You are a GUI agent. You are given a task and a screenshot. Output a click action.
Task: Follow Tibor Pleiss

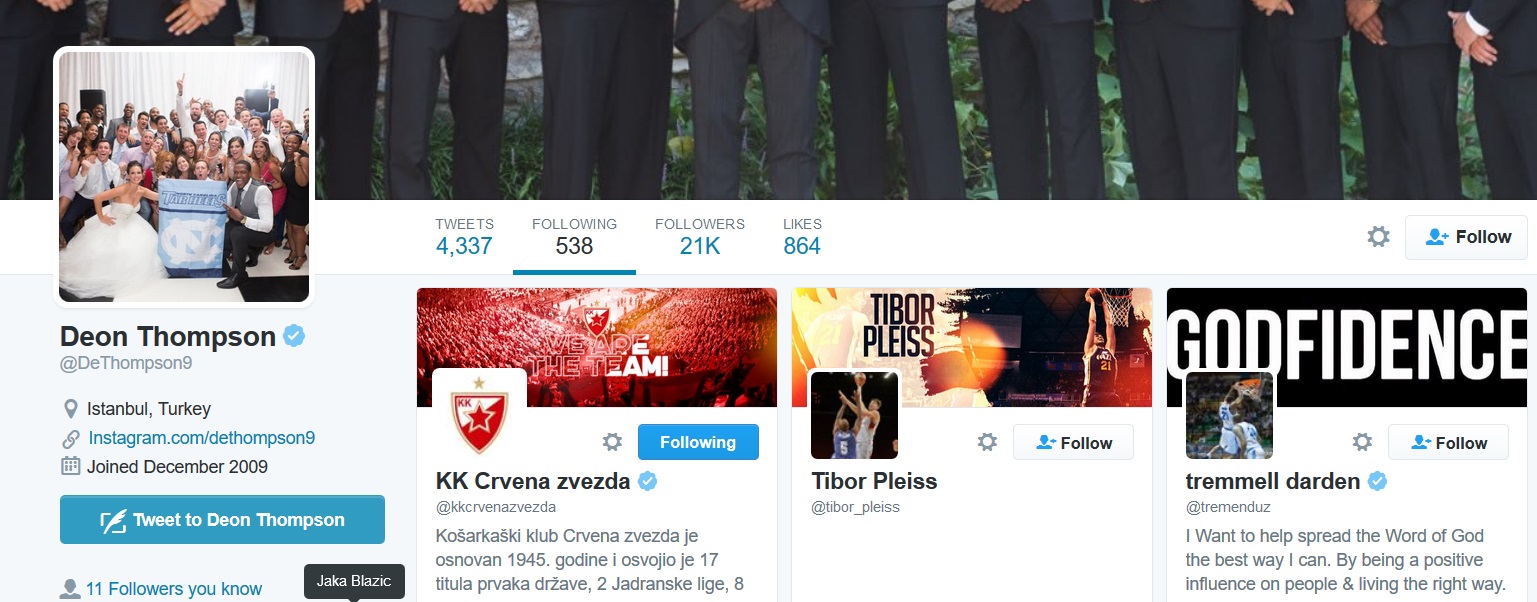point(1073,442)
